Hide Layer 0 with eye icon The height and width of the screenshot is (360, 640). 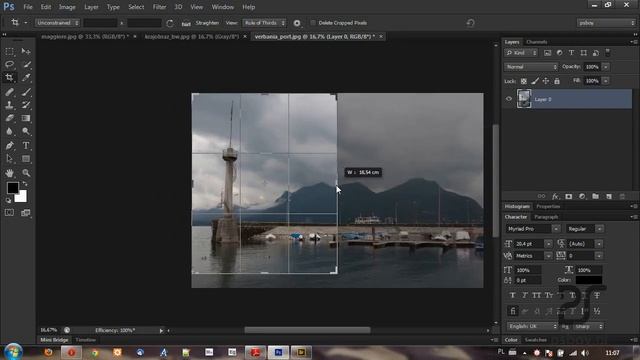pyautogui.click(x=509, y=99)
